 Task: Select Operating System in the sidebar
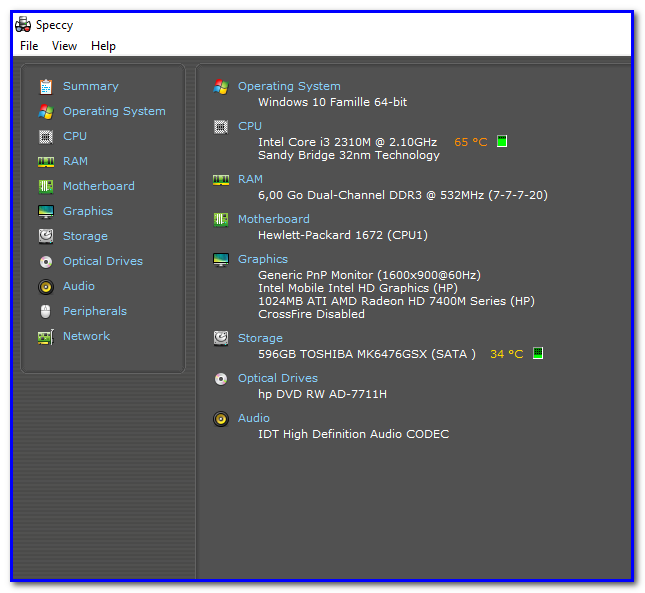click(114, 111)
